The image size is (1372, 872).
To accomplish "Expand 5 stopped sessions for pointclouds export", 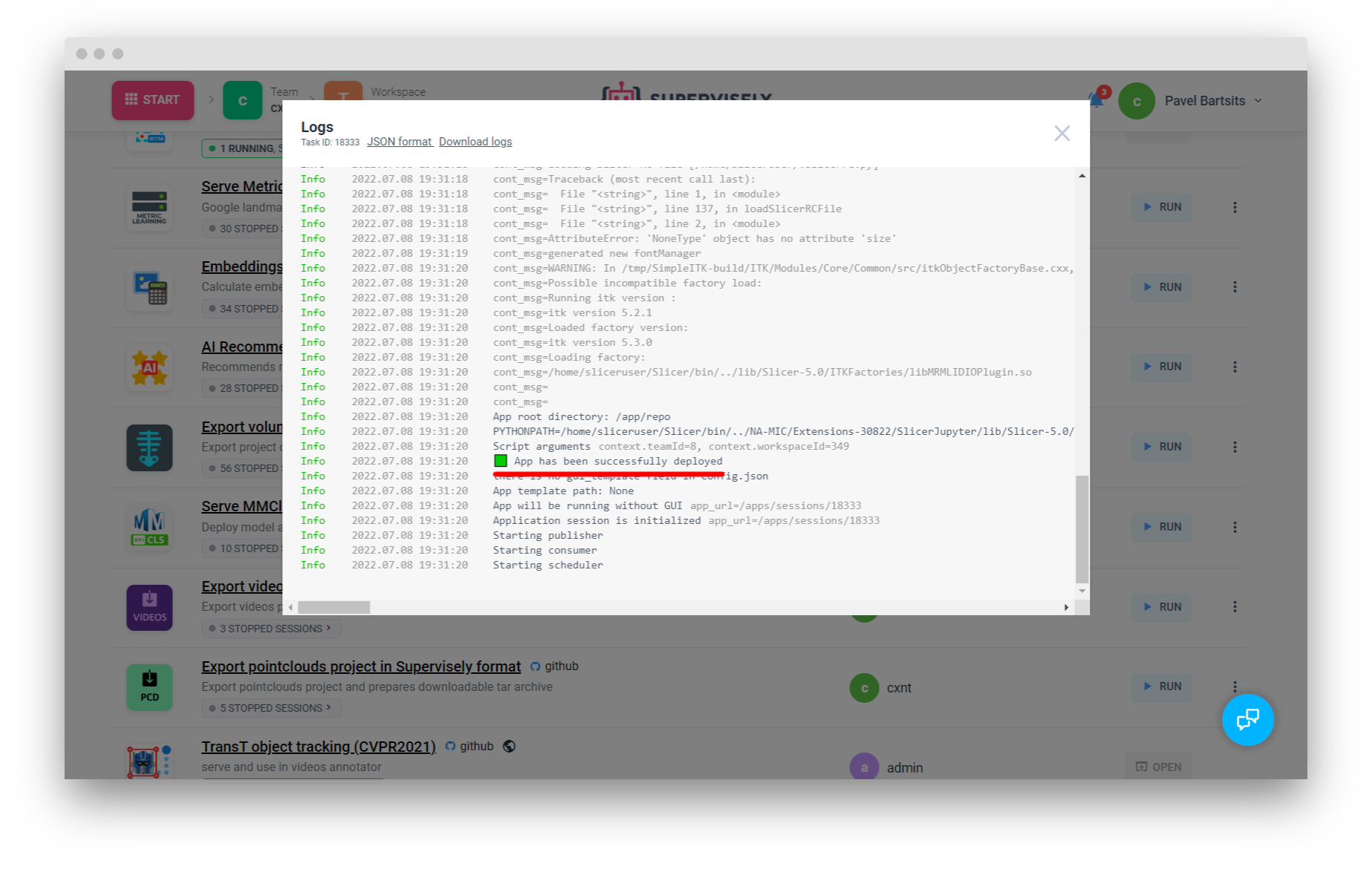I will click(270, 707).
